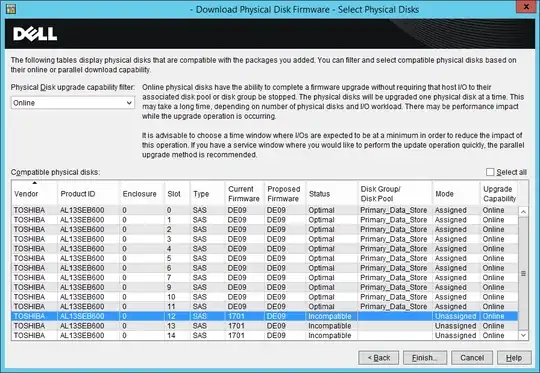The height and width of the screenshot is (373, 540).
Task: Open the Physical Disk upgrade capability filter dropdown
Action: tap(72, 103)
